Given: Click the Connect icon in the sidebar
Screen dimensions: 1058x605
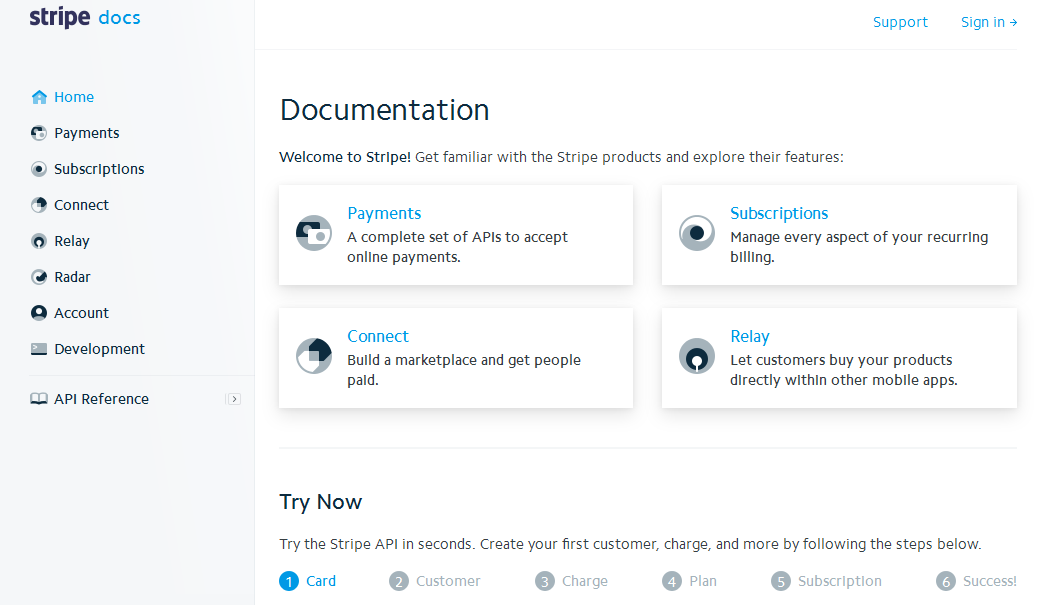Looking at the screenshot, I should tap(39, 205).
